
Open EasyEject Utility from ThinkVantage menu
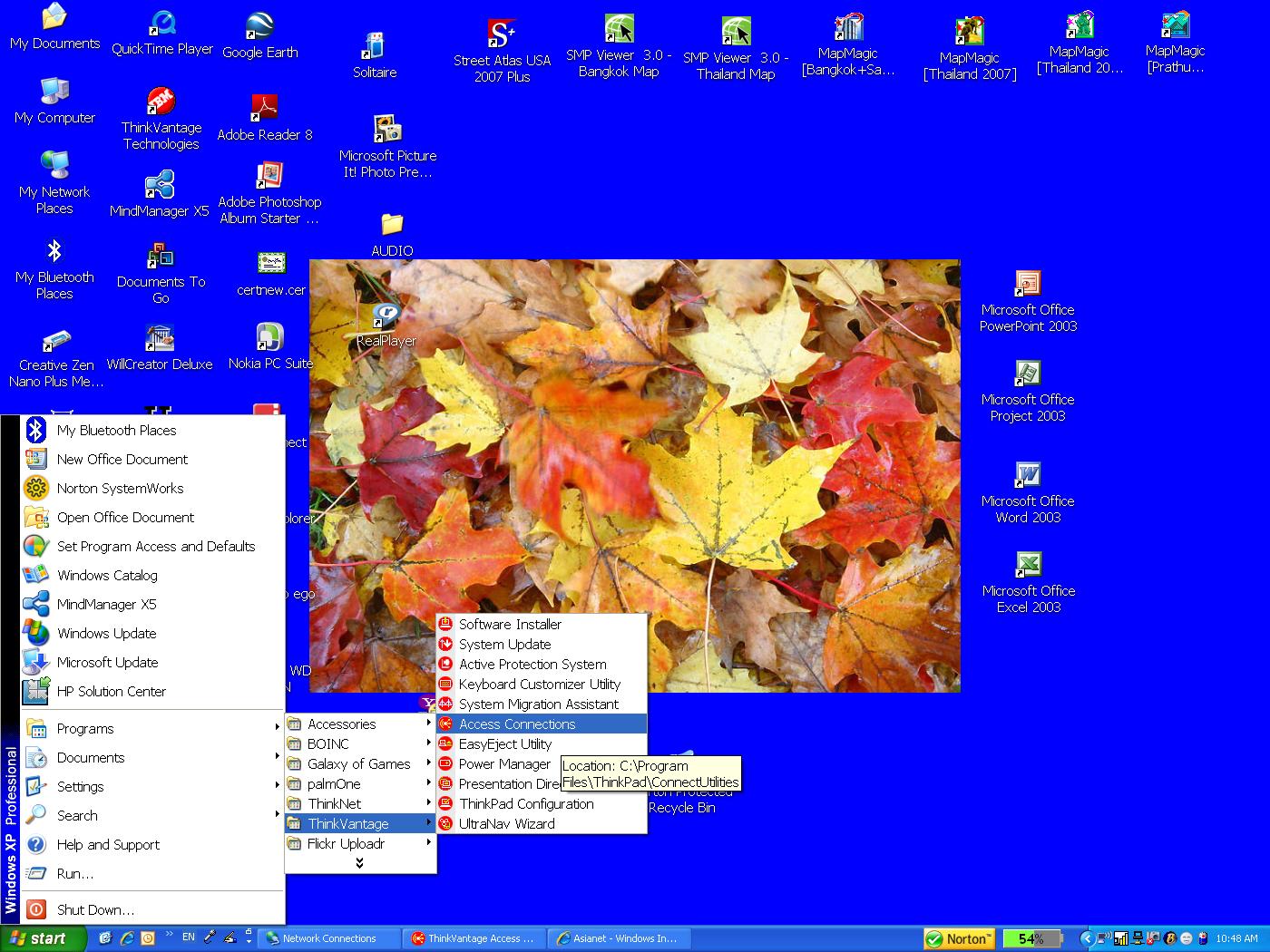coord(542,743)
